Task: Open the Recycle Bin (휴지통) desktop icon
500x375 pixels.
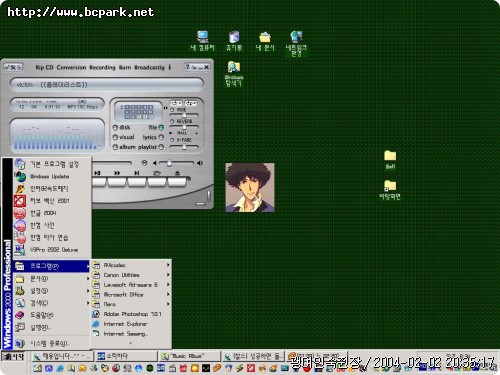Action: coord(234,41)
